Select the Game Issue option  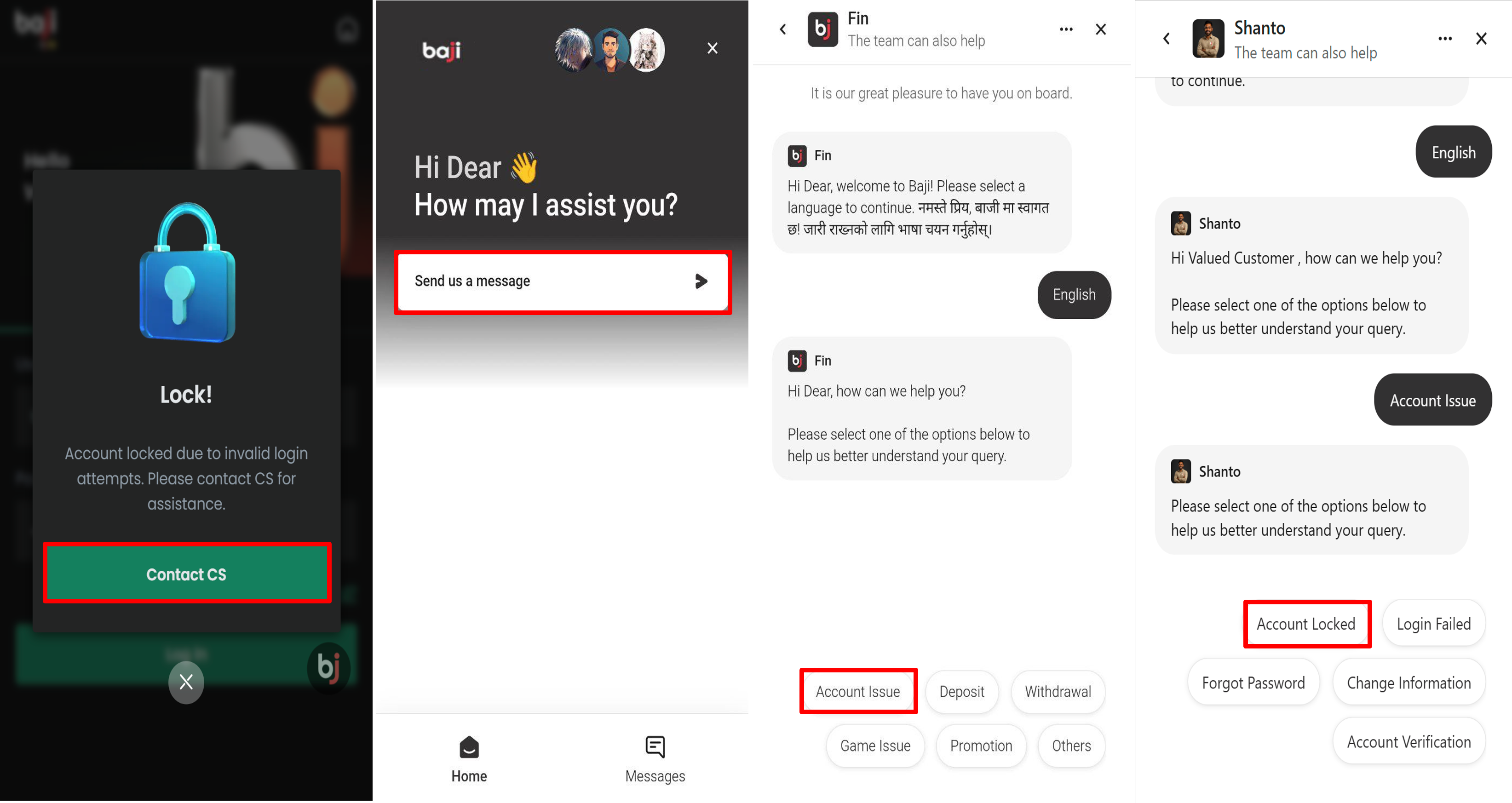click(875, 746)
